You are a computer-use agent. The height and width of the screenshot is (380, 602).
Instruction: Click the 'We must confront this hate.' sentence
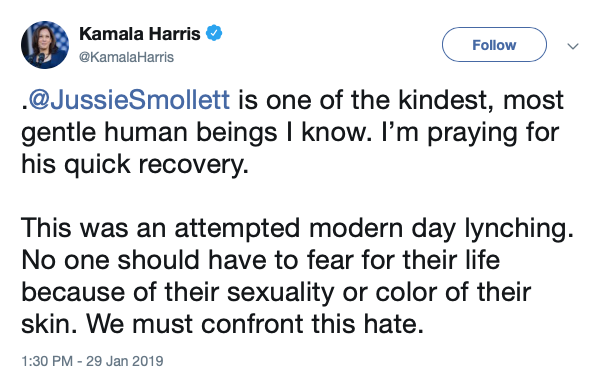255,324
